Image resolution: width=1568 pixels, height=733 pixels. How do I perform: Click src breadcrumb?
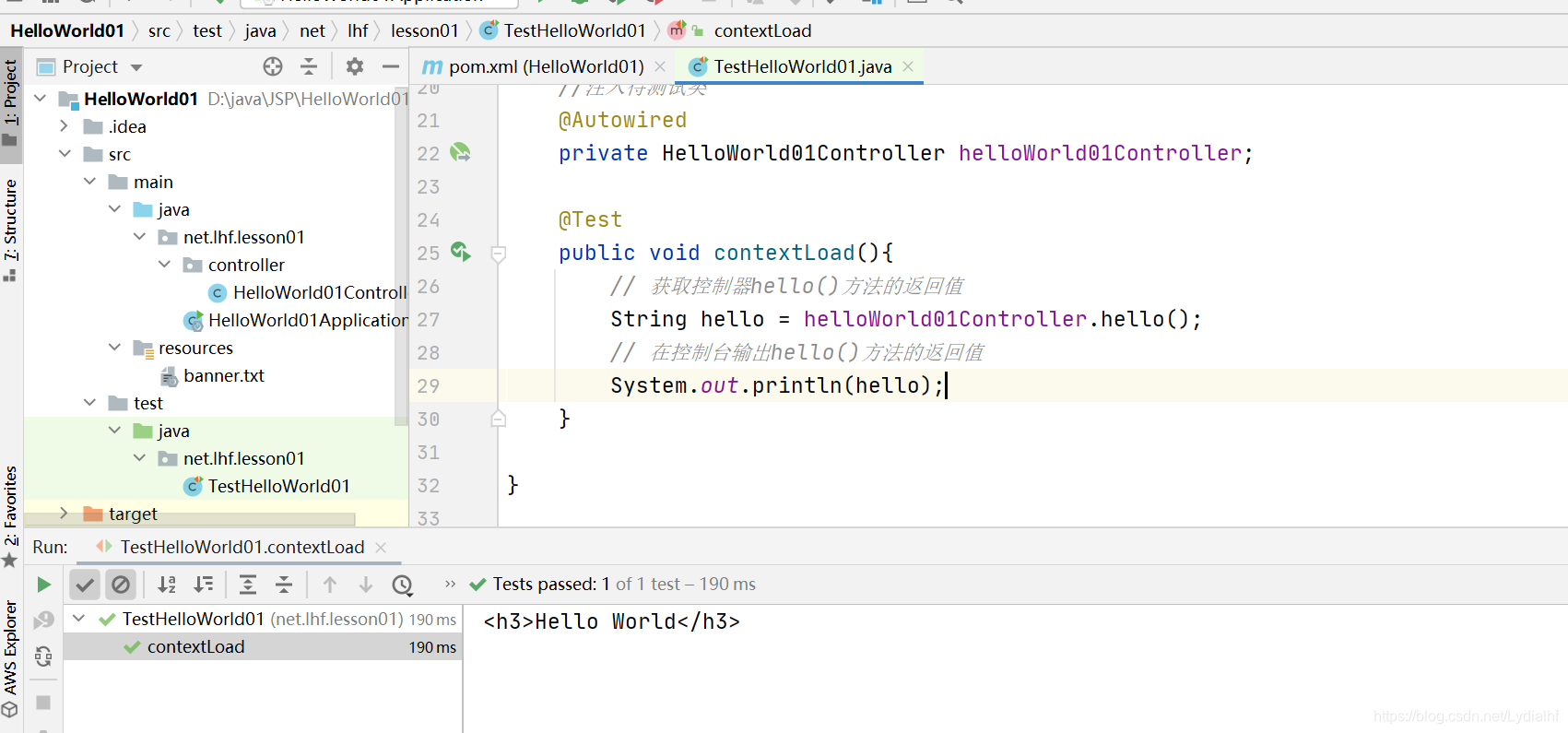(159, 30)
